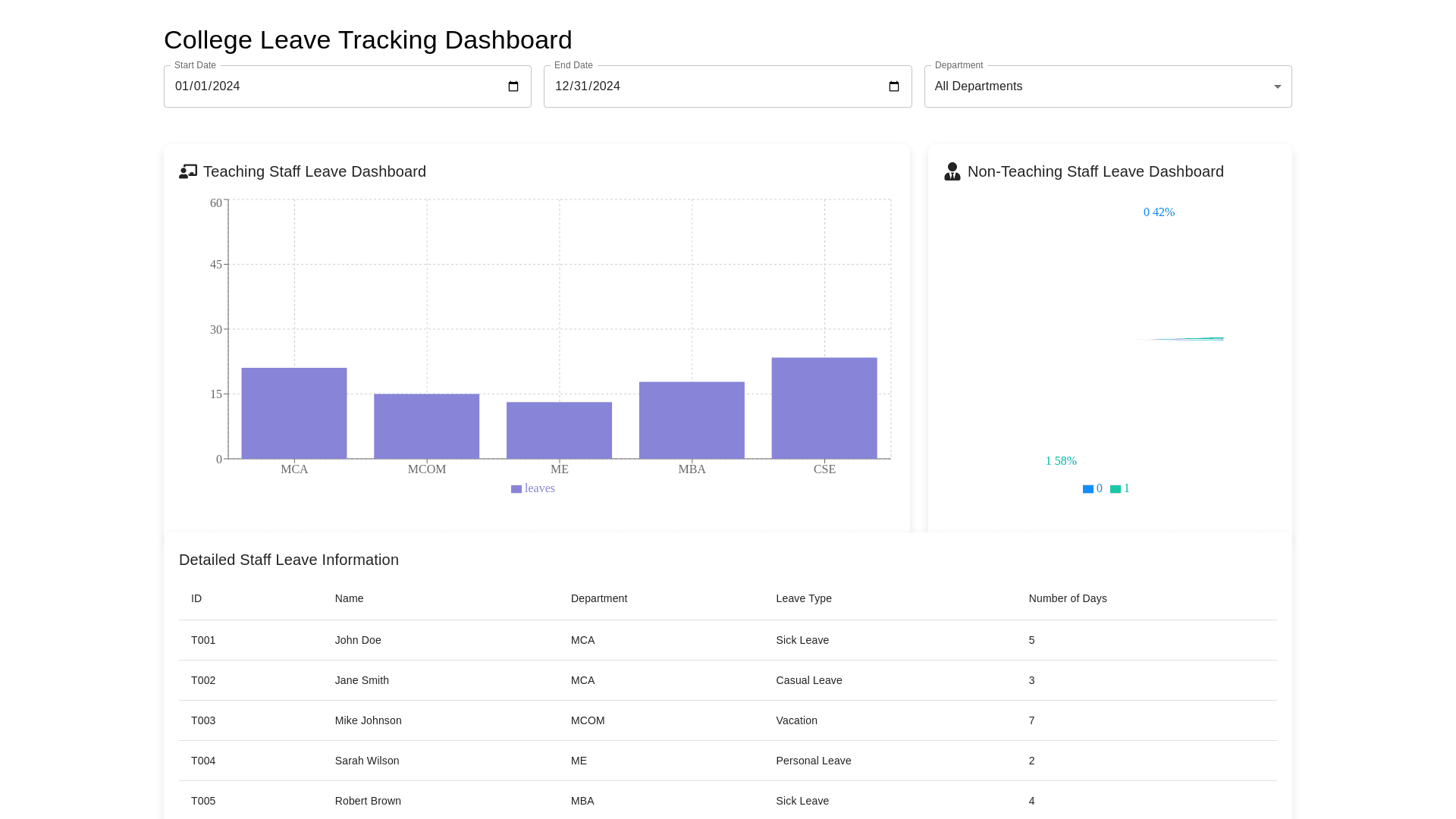Click purple leaves legend swatch
Viewport: 1456px width, 819px height.
click(x=516, y=489)
